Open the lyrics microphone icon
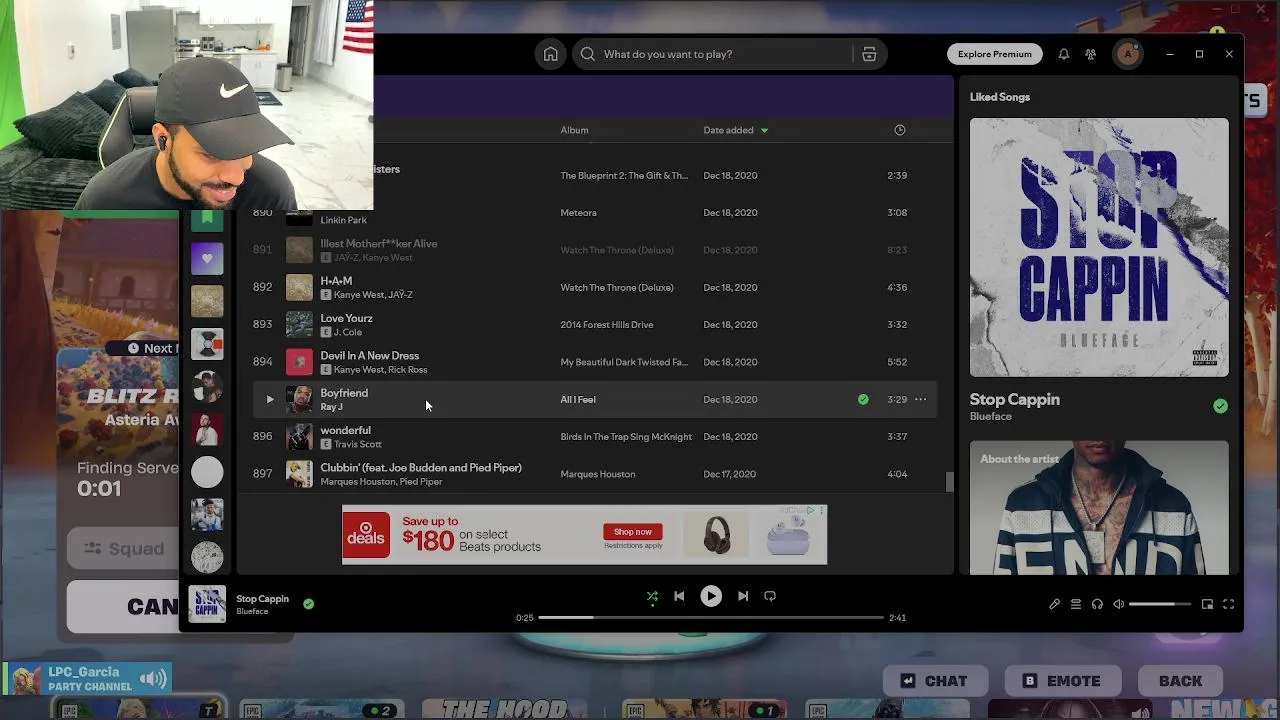This screenshot has height=720, width=1280. 1054,604
